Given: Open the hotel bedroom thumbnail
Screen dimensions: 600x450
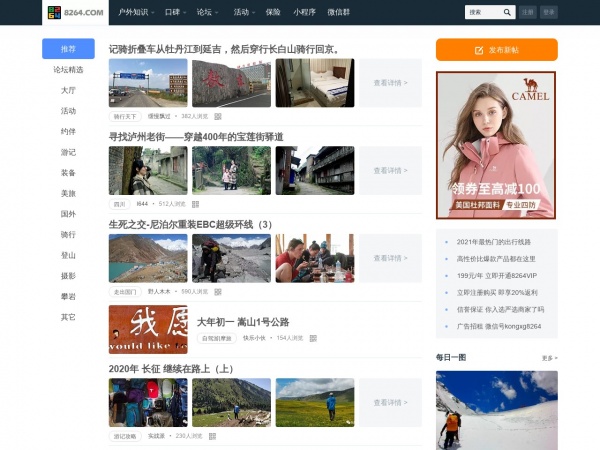Looking at the screenshot, I should coord(315,83).
